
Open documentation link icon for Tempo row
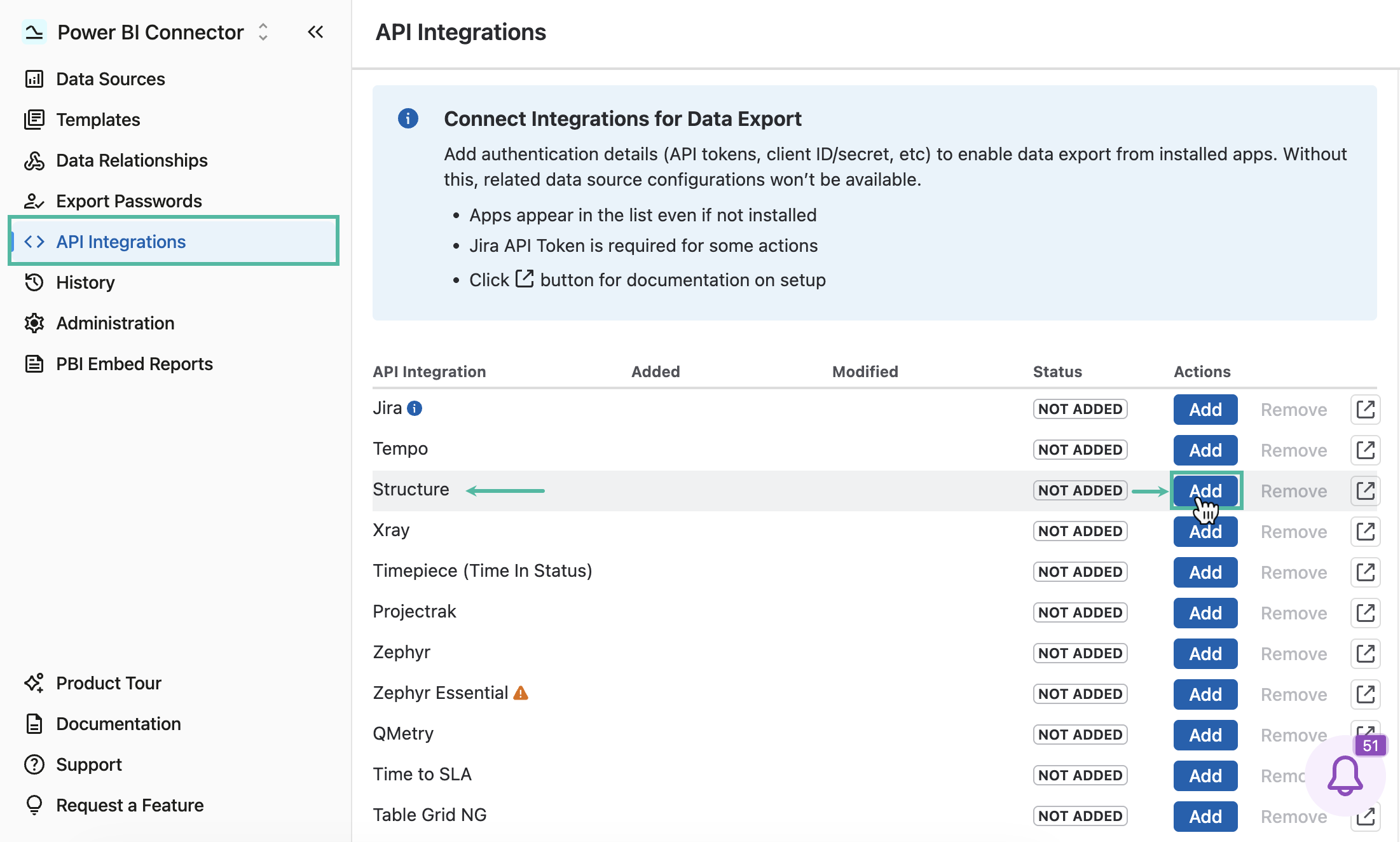pos(1366,450)
